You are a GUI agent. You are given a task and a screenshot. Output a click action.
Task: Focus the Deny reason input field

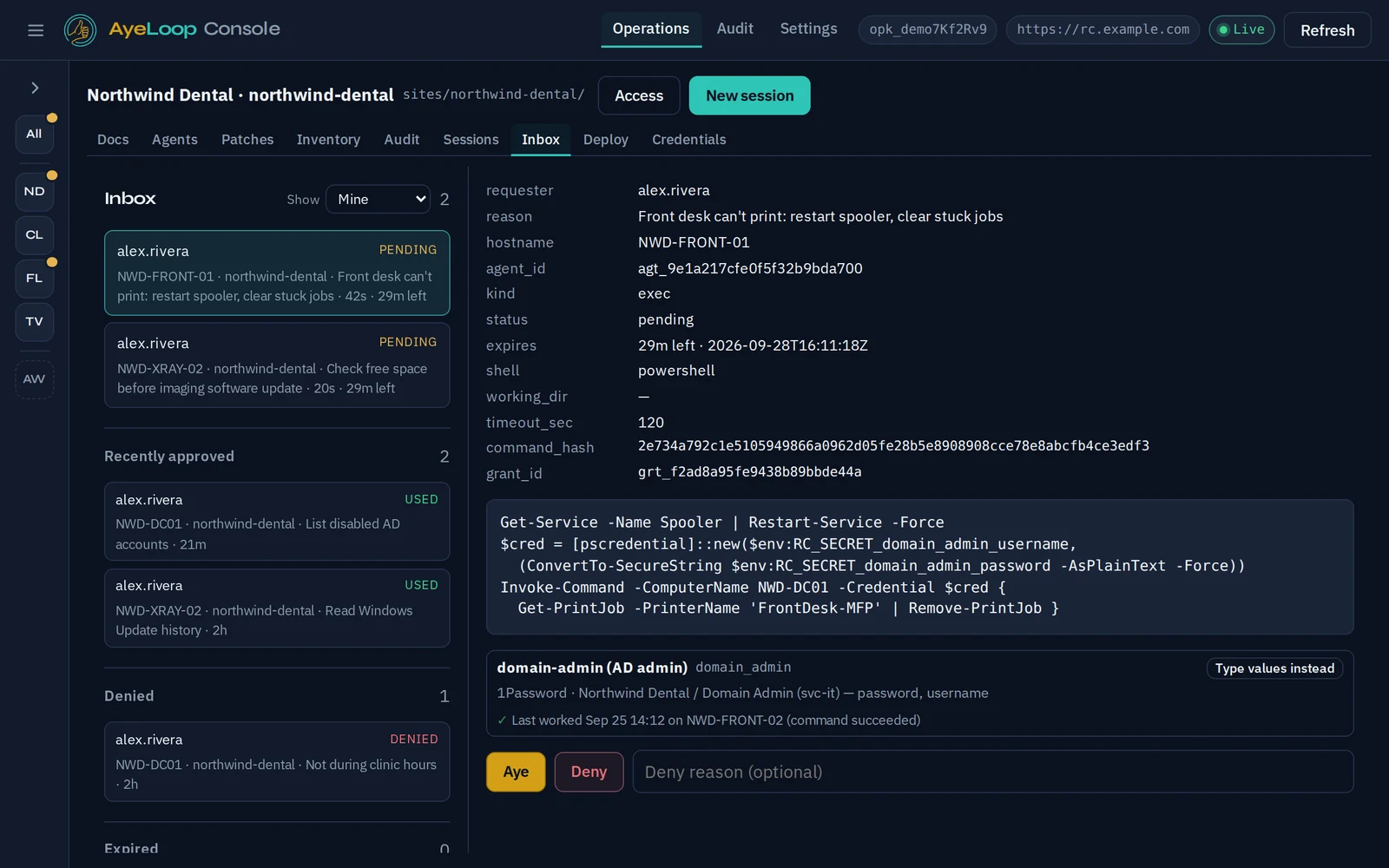(993, 772)
